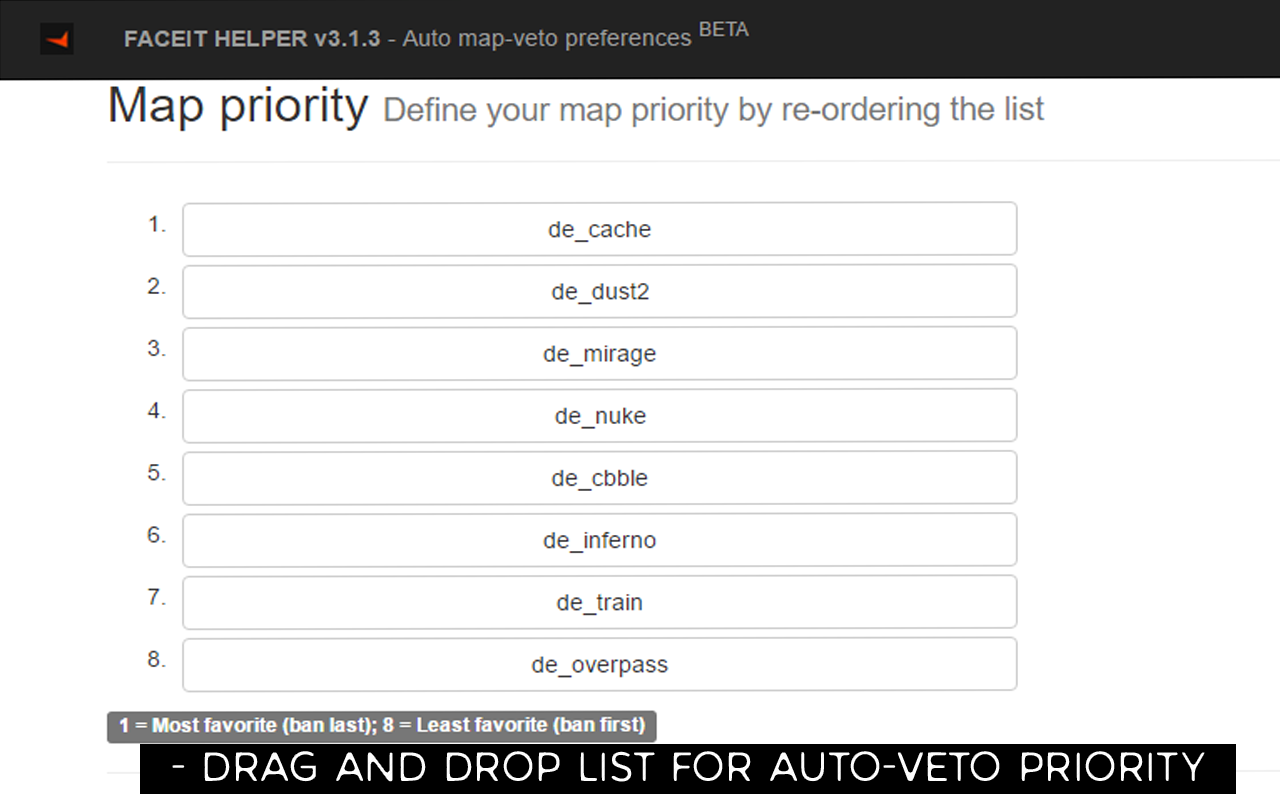Click the de_mirage list entry
1280x800 pixels.
[x=600, y=353]
